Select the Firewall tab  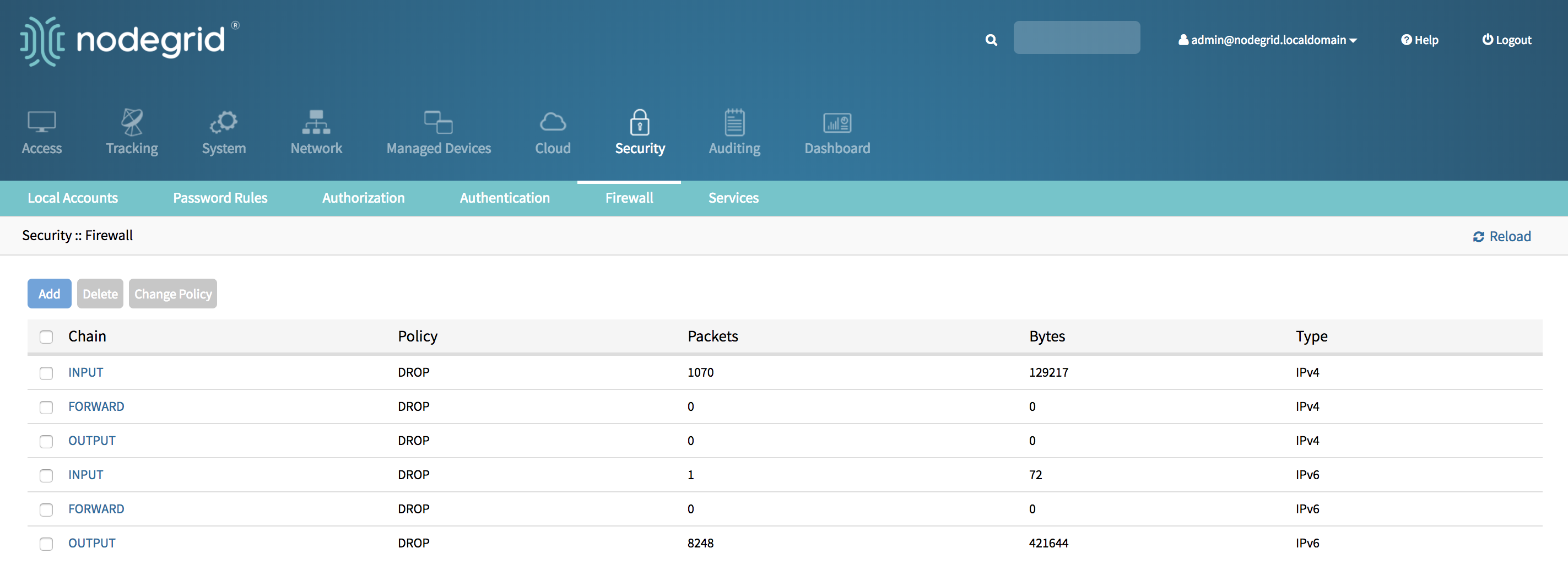(x=629, y=198)
